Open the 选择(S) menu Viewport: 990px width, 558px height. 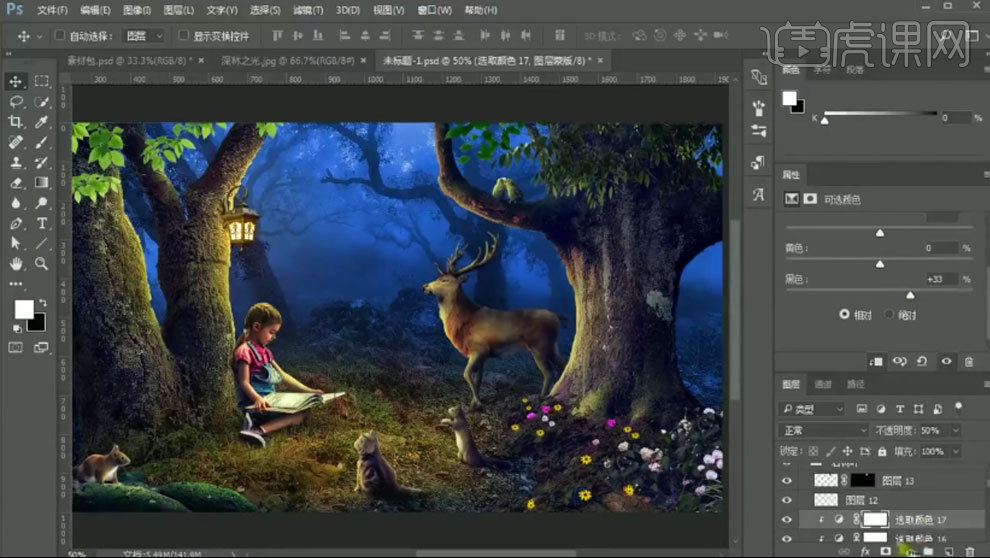coord(265,10)
